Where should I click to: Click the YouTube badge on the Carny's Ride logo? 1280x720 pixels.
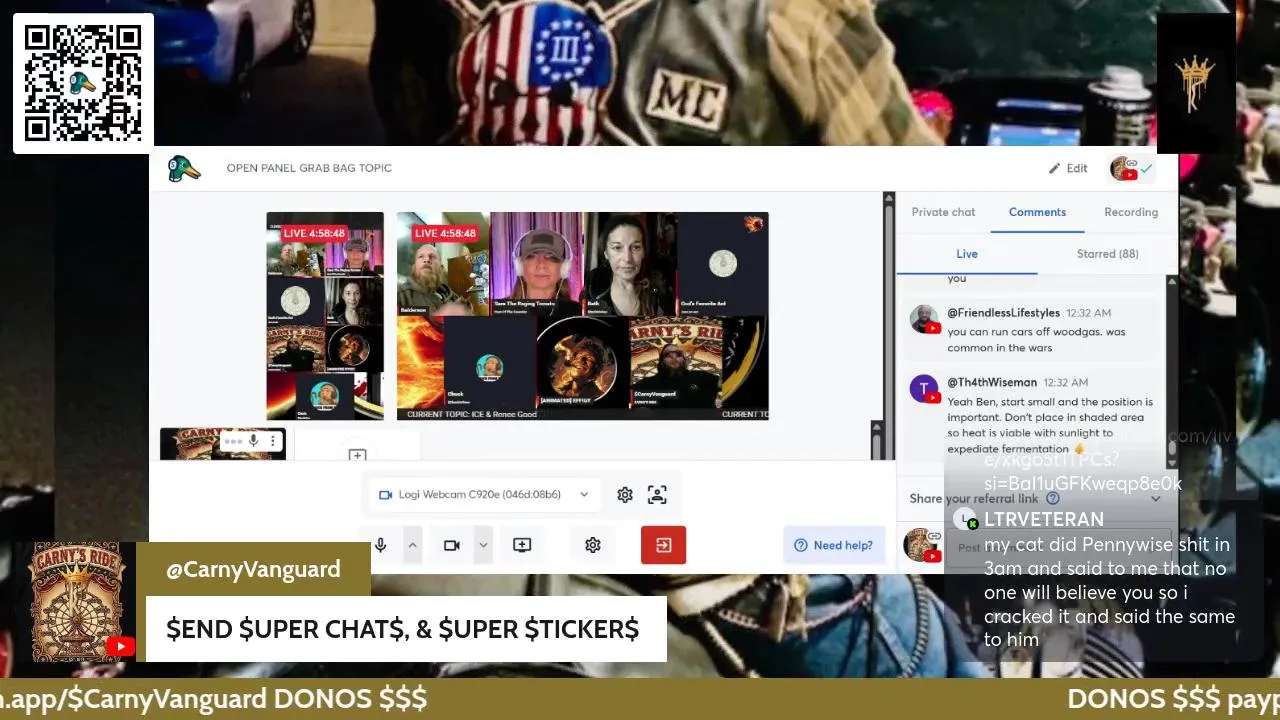(120, 647)
